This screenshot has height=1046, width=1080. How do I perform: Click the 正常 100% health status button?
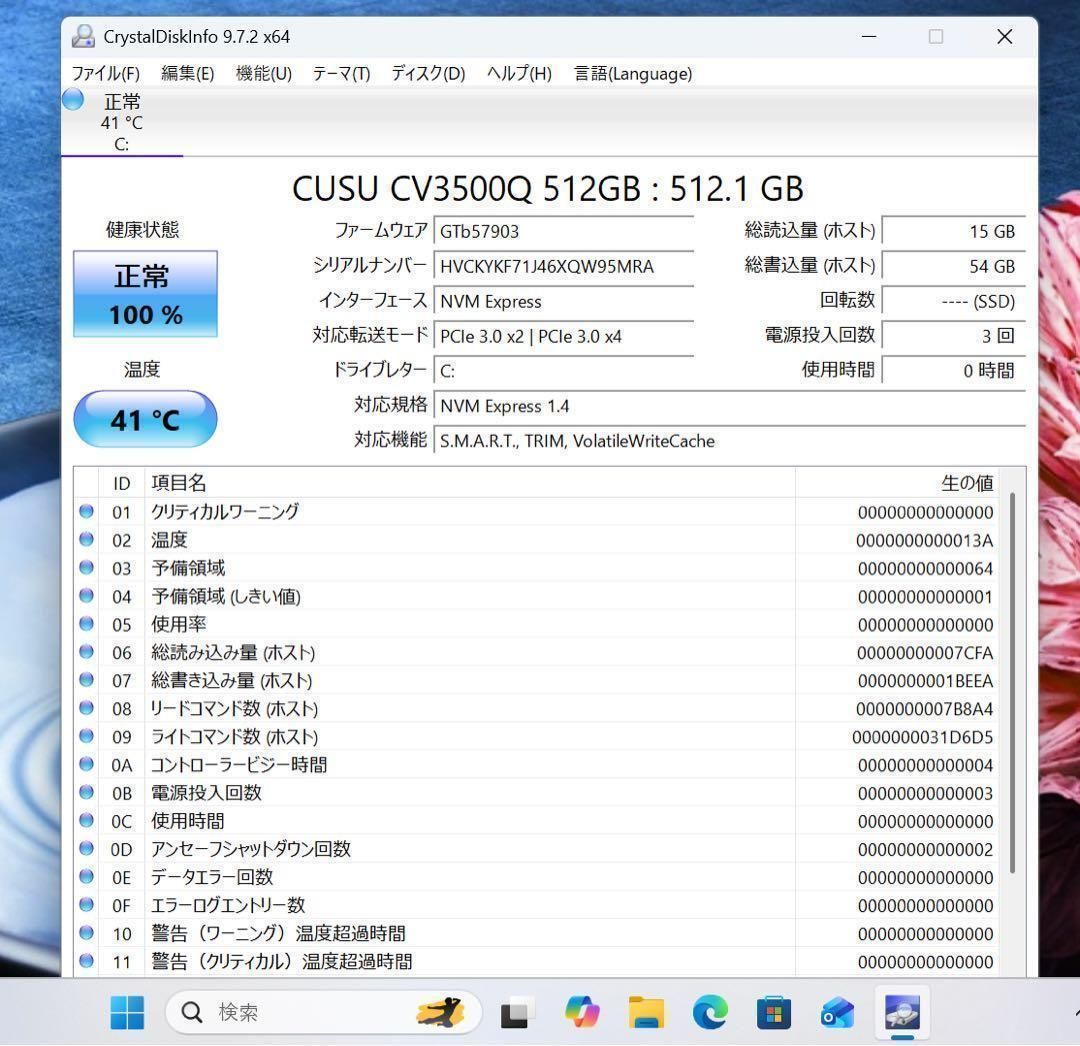pos(145,295)
